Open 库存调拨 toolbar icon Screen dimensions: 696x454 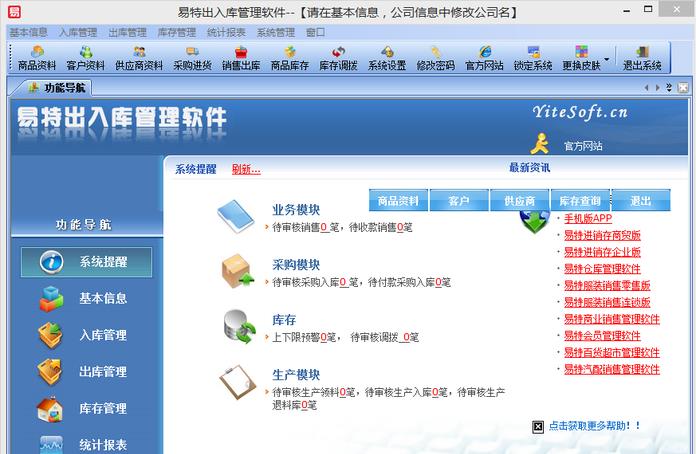click(x=338, y=58)
